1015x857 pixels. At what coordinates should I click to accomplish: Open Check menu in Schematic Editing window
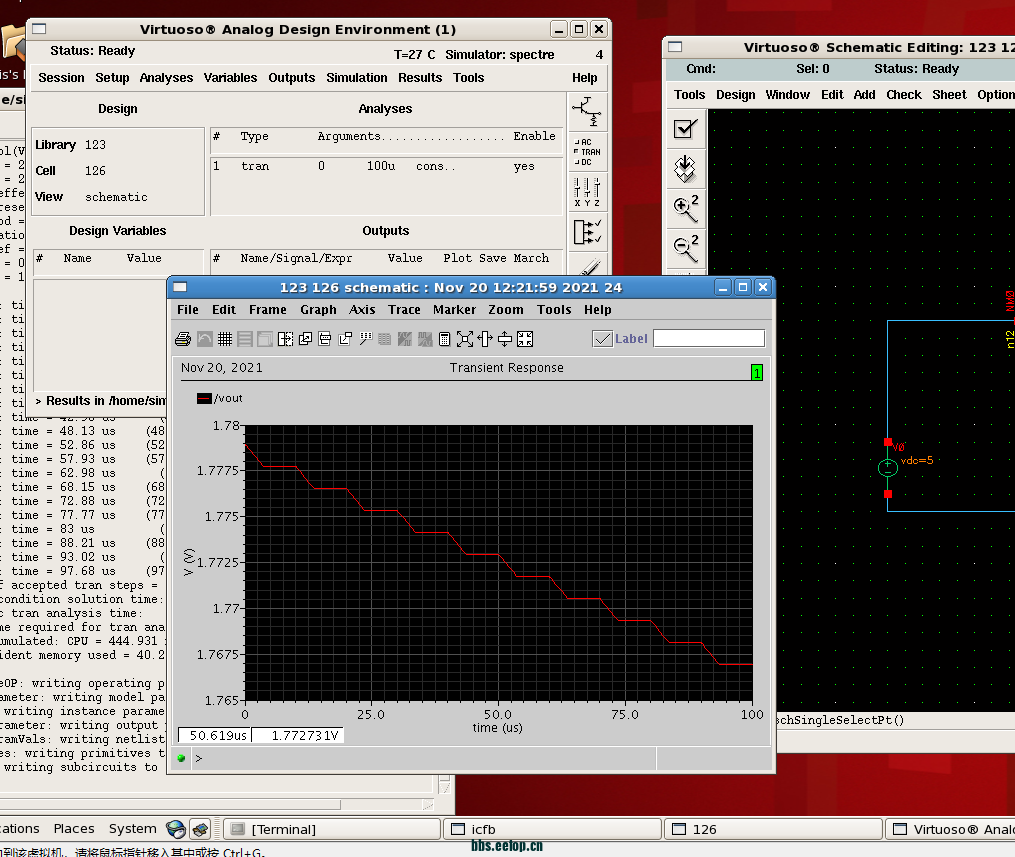coord(904,95)
